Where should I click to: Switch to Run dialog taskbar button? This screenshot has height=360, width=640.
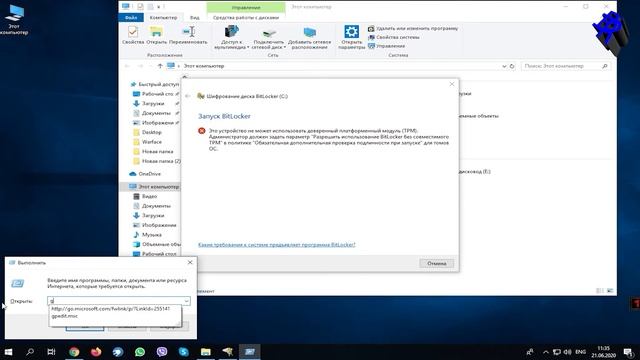tap(250, 351)
